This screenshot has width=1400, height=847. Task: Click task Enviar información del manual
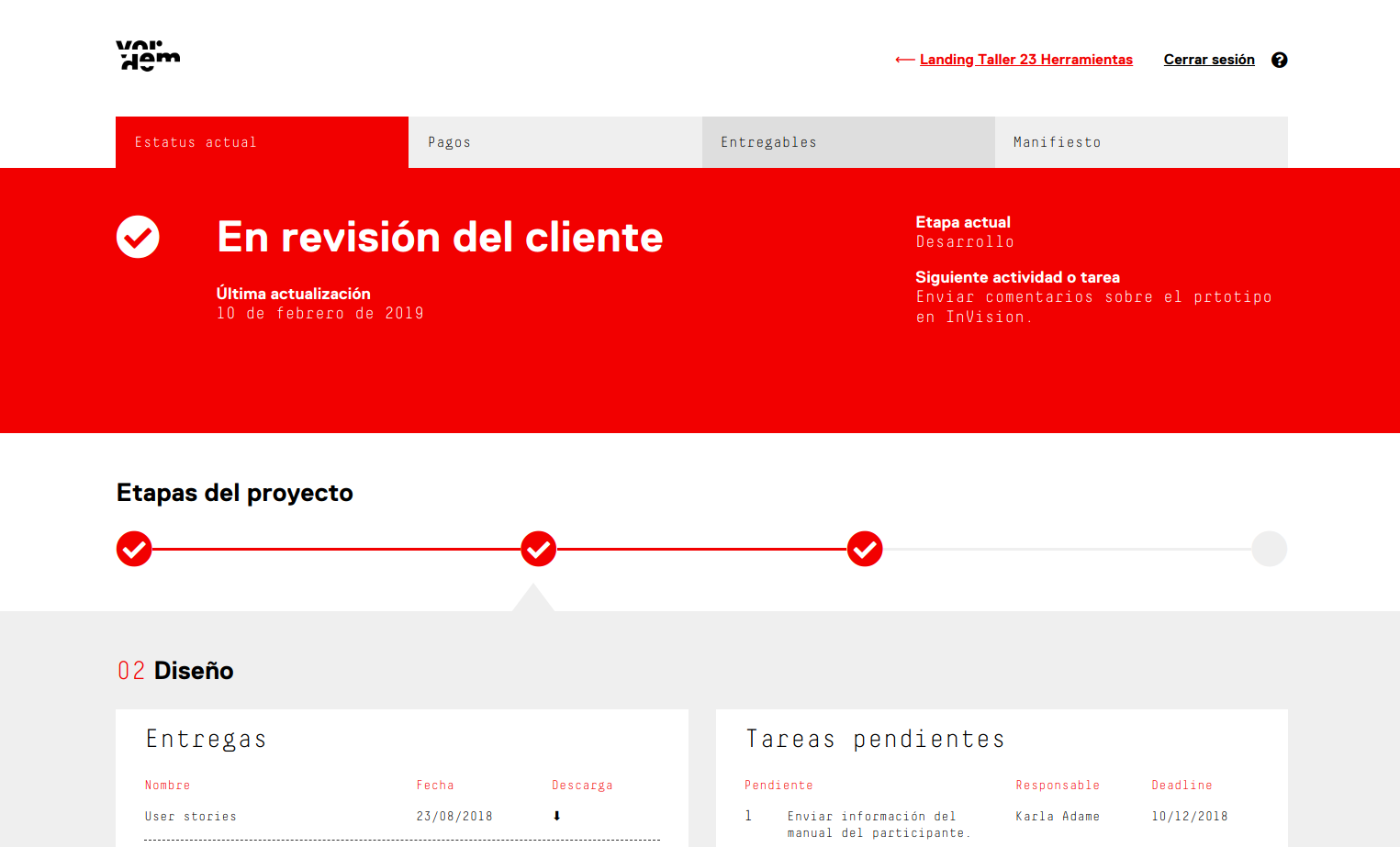click(x=879, y=825)
